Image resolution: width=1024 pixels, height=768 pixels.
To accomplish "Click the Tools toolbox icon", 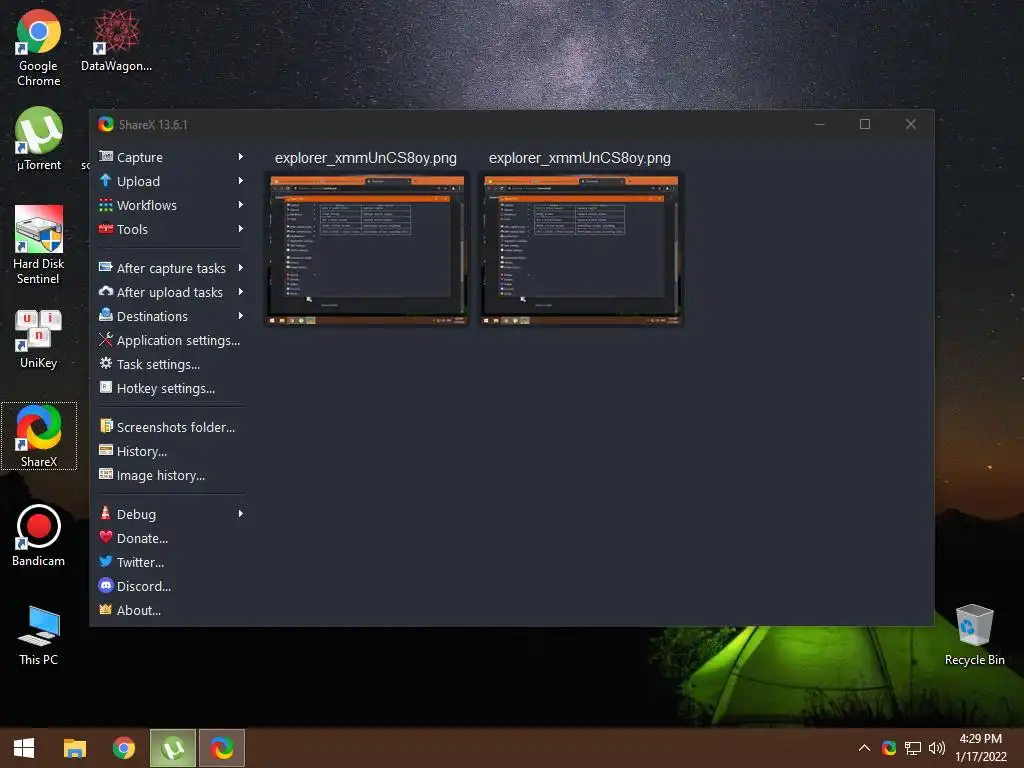I will pyautogui.click(x=106, y=229).
